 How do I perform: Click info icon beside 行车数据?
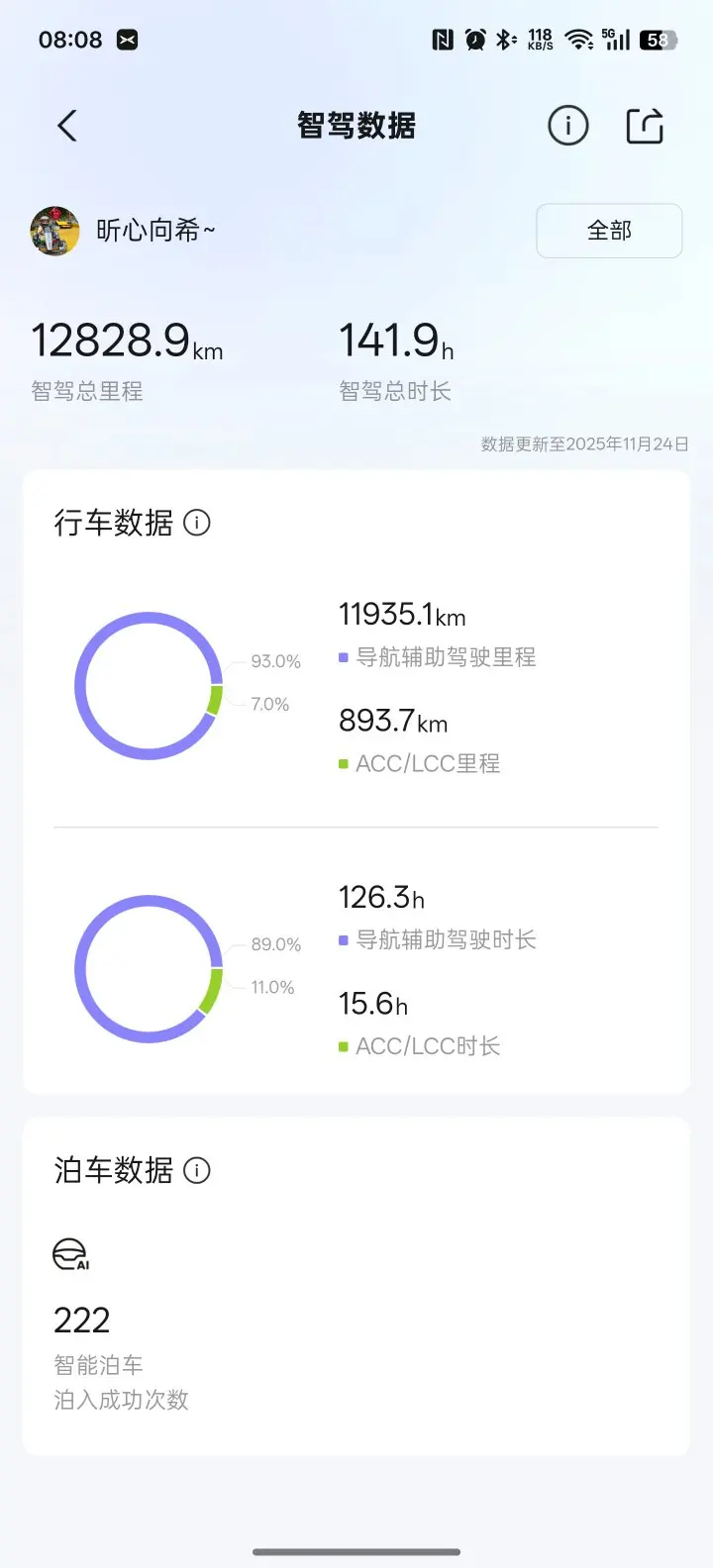[x=197, y=523]
